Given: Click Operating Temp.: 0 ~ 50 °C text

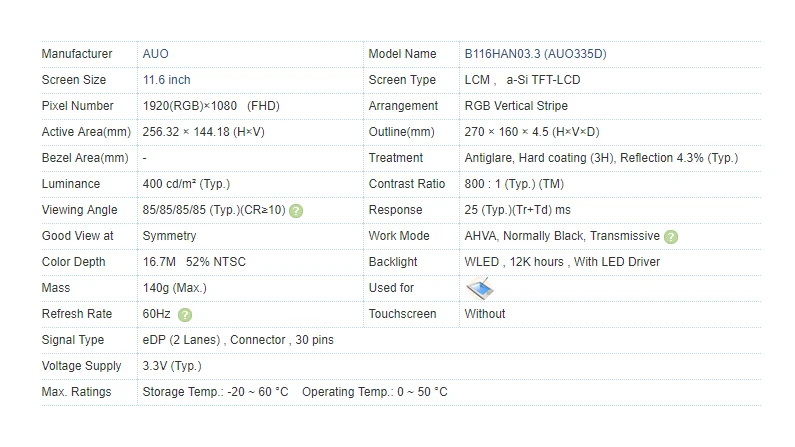Looking at the screenshot, I should (x=375, y=392).
